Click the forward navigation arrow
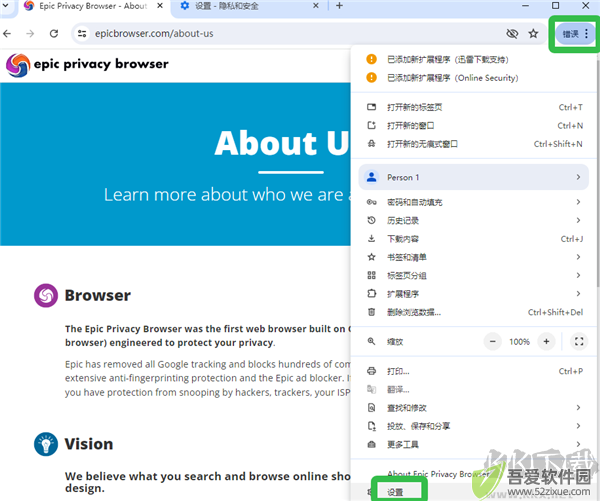The image size is (600, 501). point(30,34)
